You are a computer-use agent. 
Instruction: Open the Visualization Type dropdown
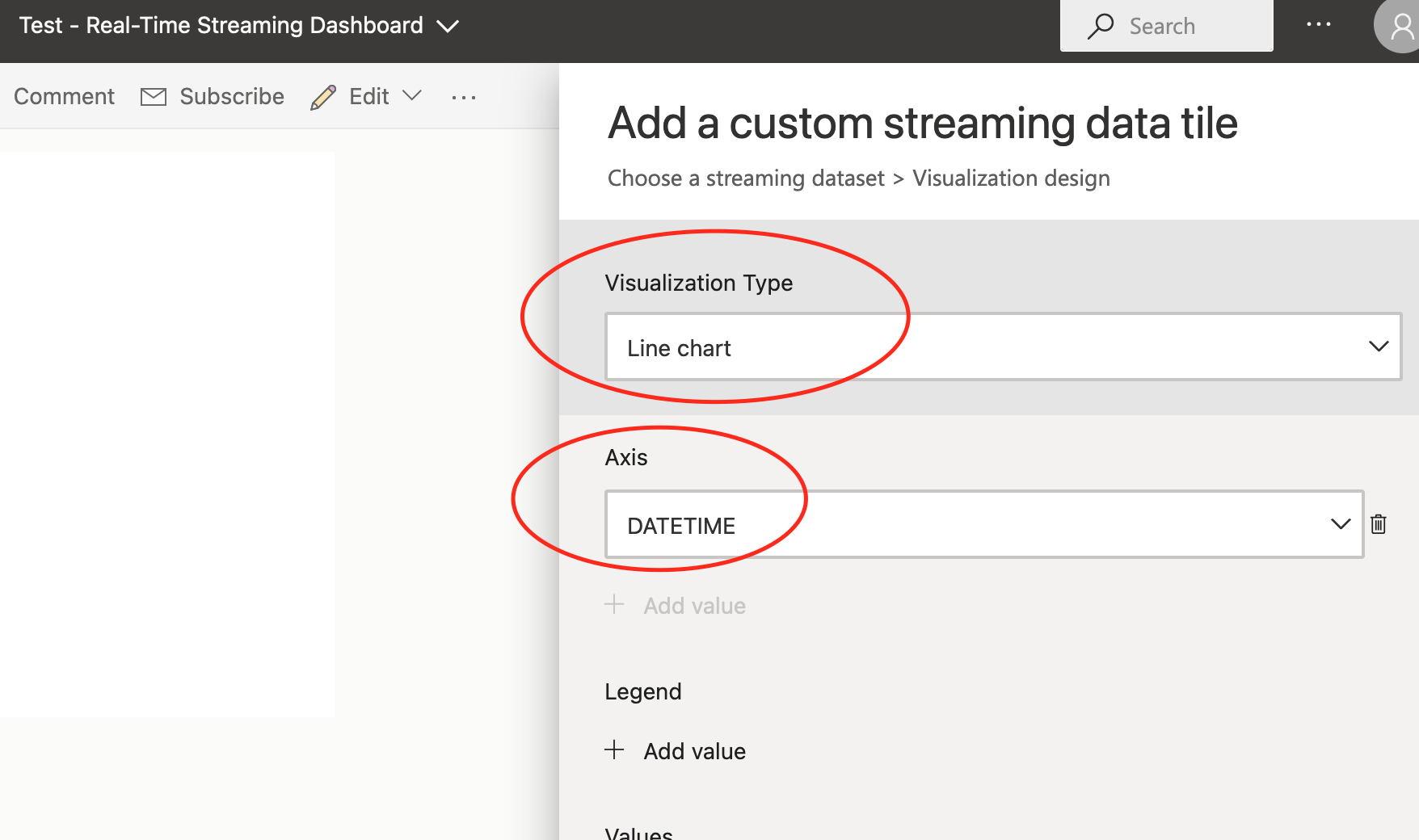[1379, 346]
